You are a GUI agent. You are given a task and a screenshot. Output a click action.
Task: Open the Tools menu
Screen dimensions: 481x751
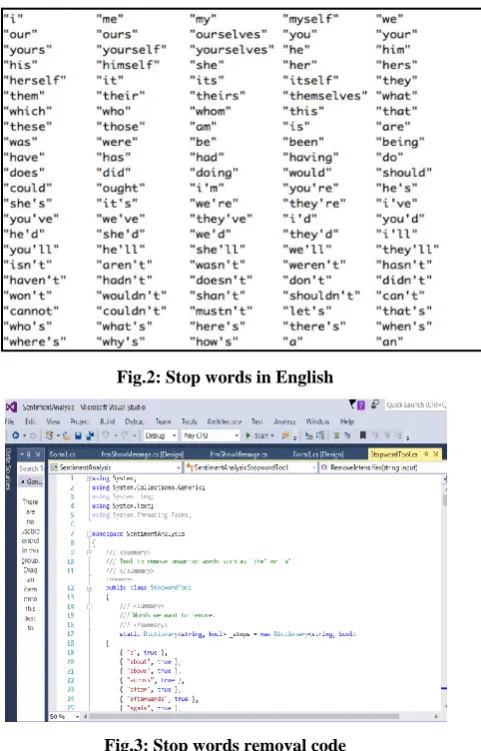point(189,421)
